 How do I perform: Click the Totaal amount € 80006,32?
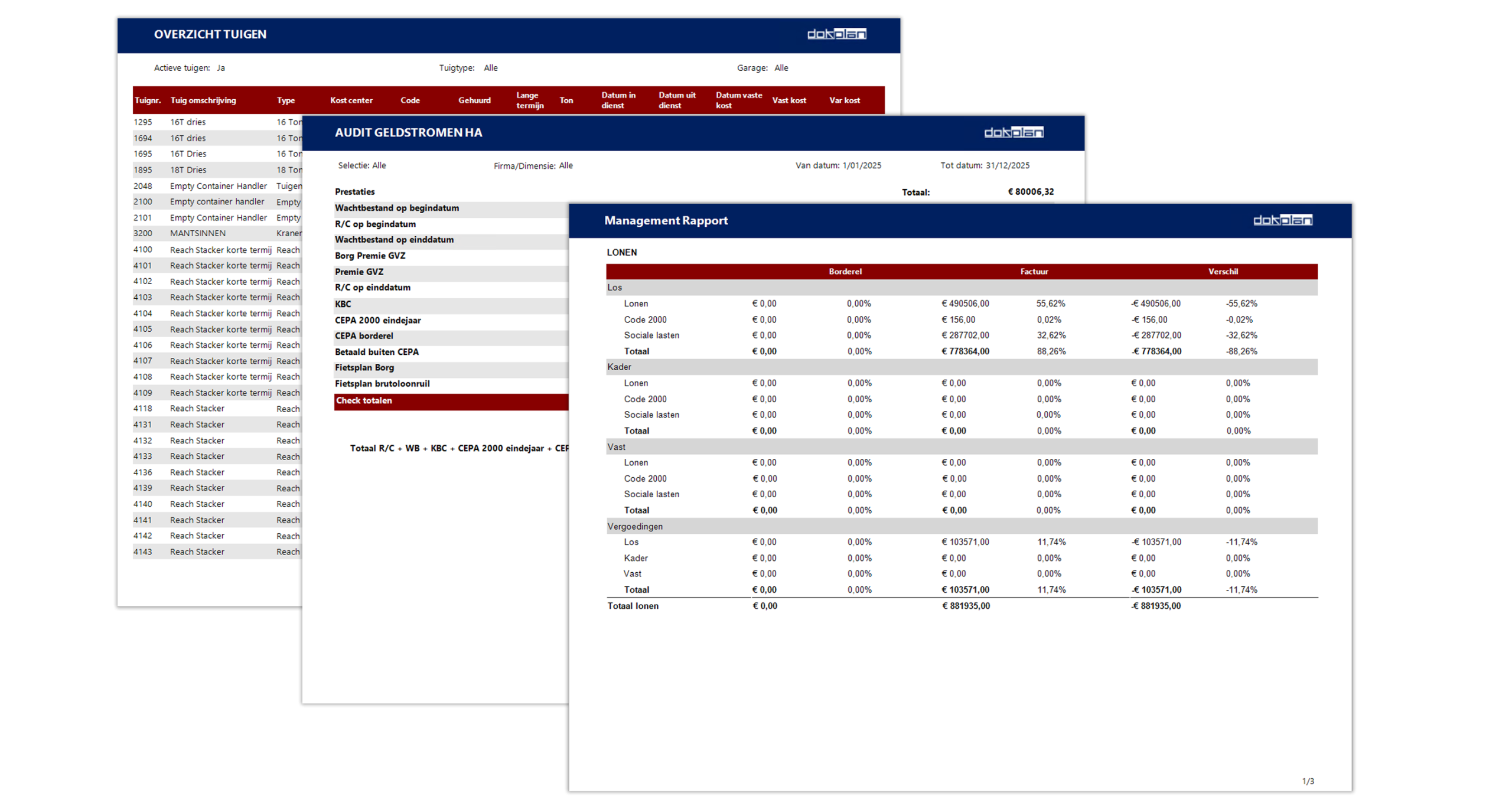coord(1031,192)
